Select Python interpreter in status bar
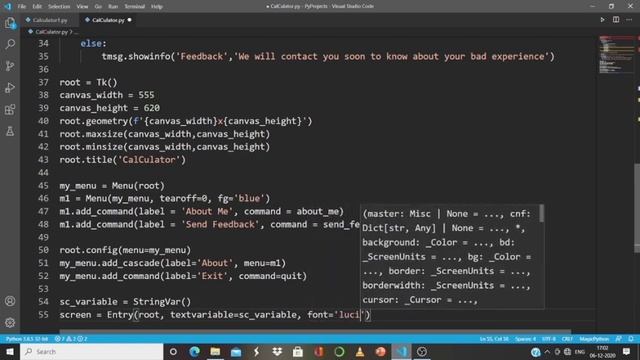The image size is (640, 360). (x=27, y=339)
